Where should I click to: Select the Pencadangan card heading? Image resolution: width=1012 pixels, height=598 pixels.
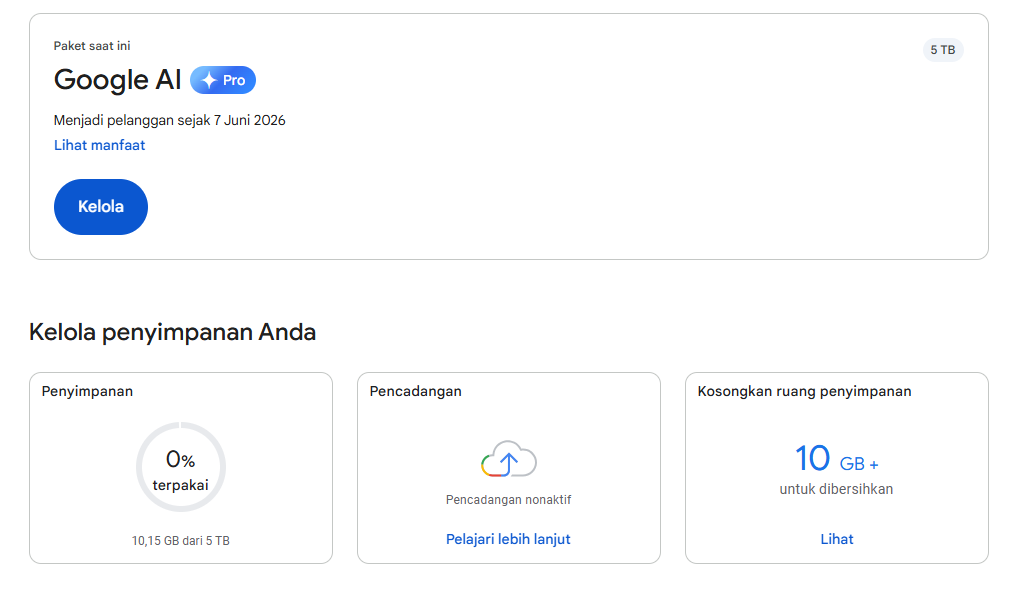point(416,392)
